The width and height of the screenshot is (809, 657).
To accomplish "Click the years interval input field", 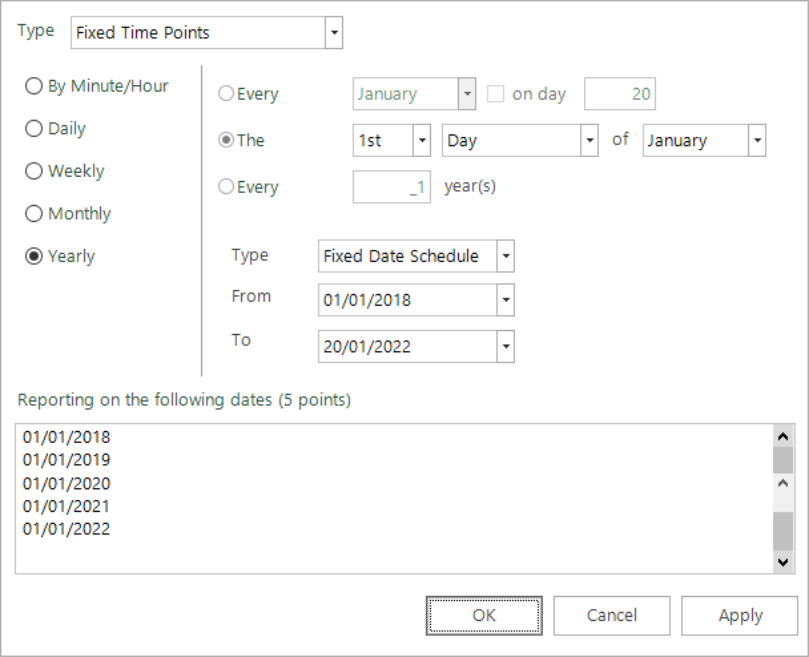I will (392, 187).
